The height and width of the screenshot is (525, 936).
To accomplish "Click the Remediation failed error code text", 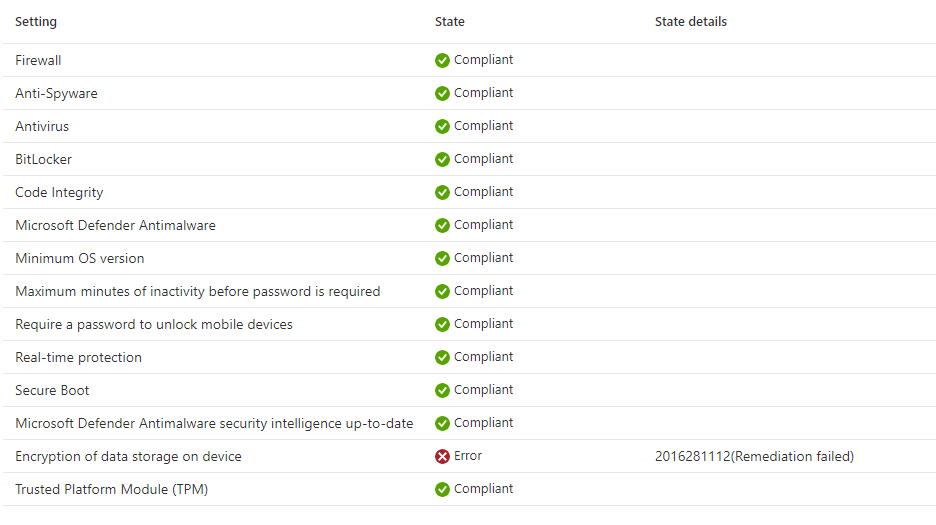I will pos(755,456).
